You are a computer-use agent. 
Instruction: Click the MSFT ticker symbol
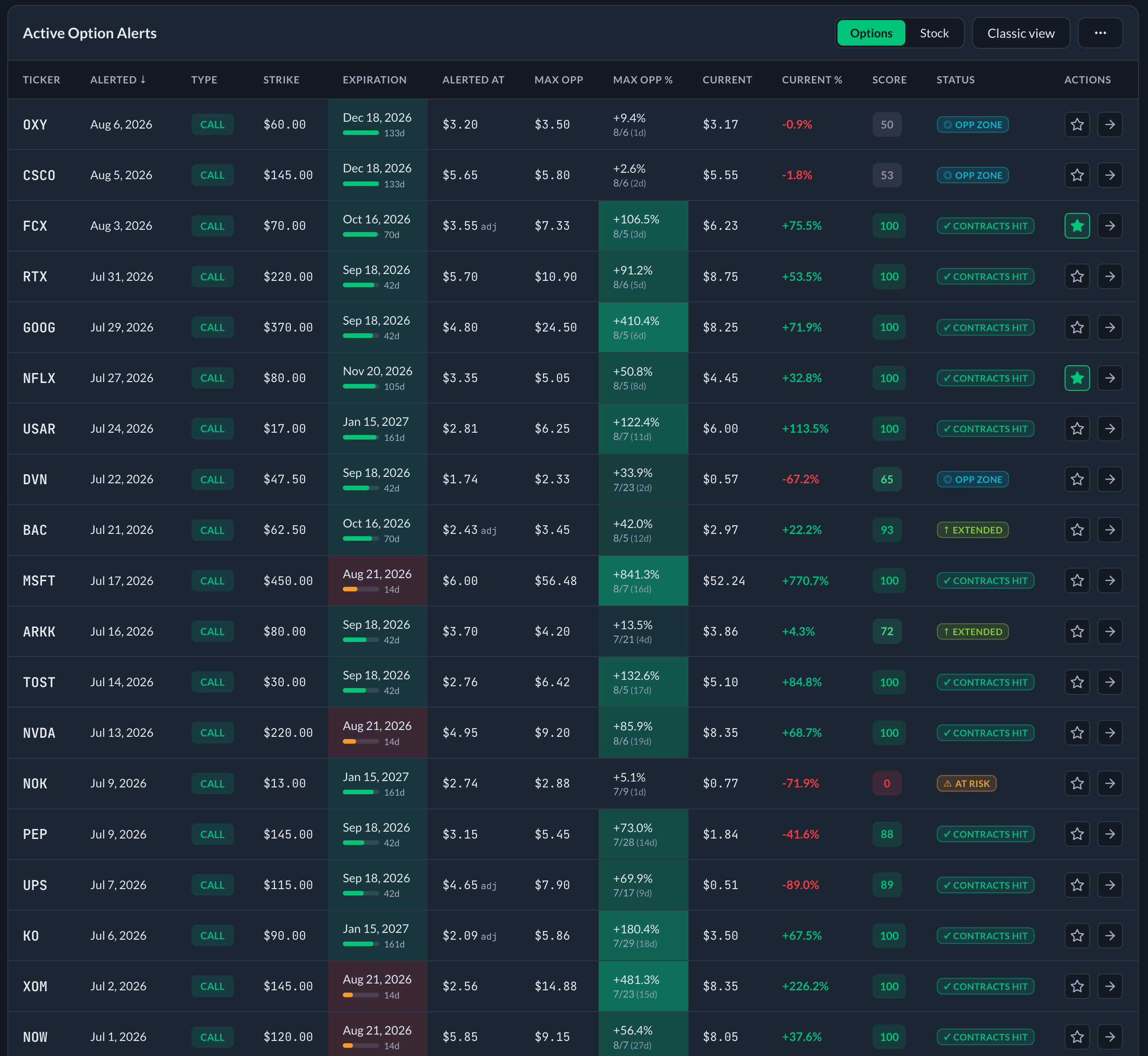[x=39, y=580]
